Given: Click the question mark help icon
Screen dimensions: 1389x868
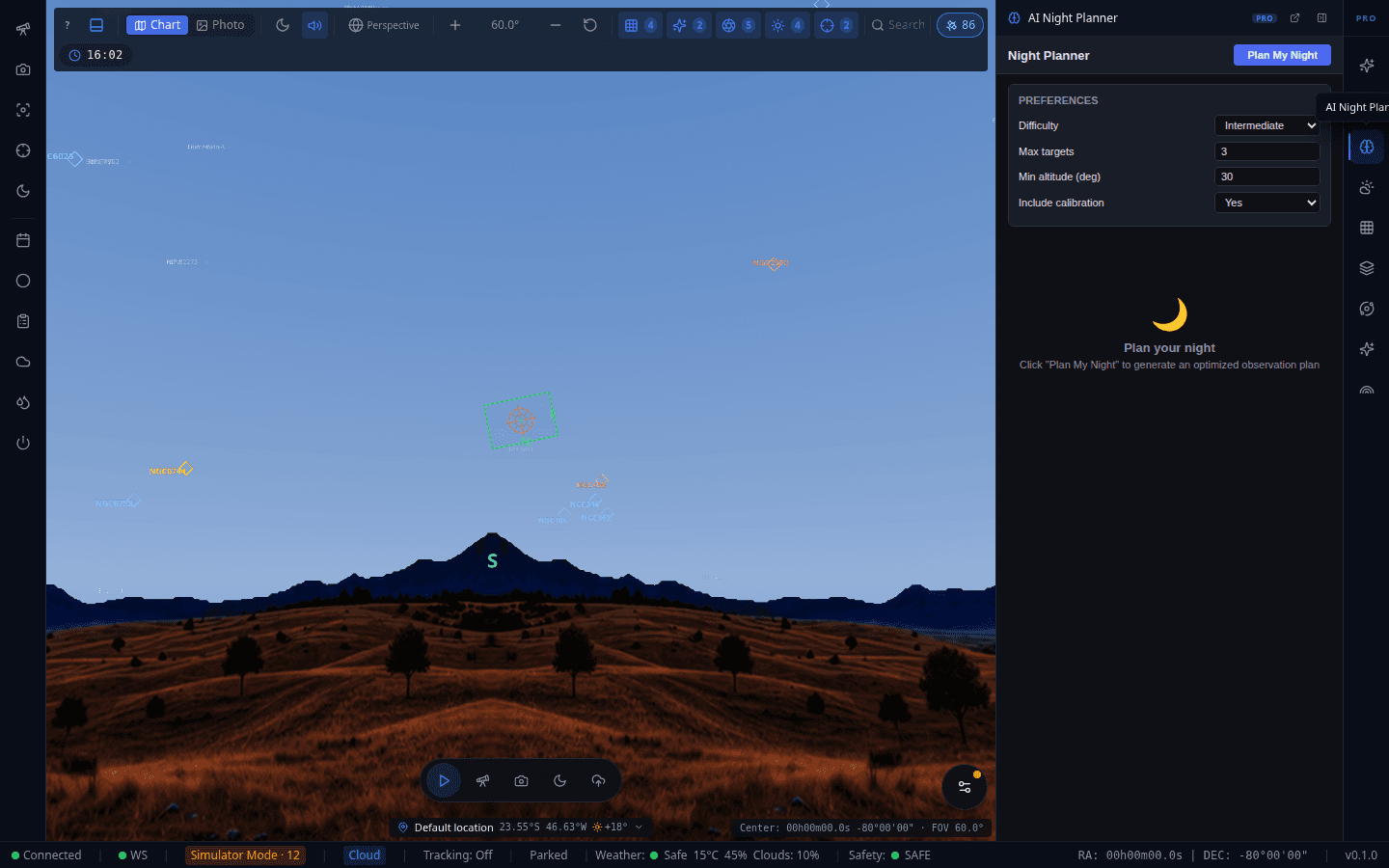Looking at the screenshot, I should 68,25.
